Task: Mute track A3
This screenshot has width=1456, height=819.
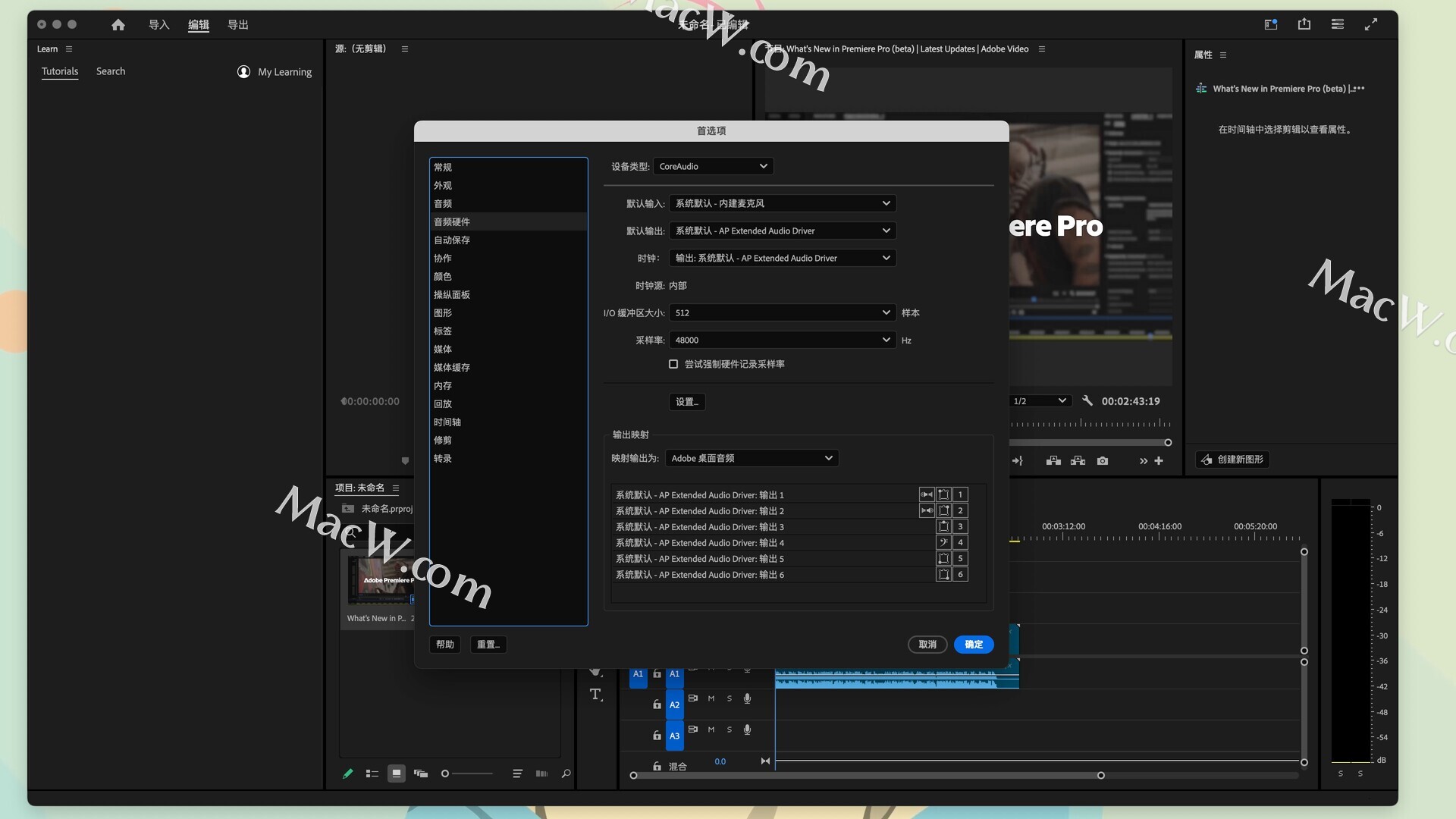Action: click(711, 730)
